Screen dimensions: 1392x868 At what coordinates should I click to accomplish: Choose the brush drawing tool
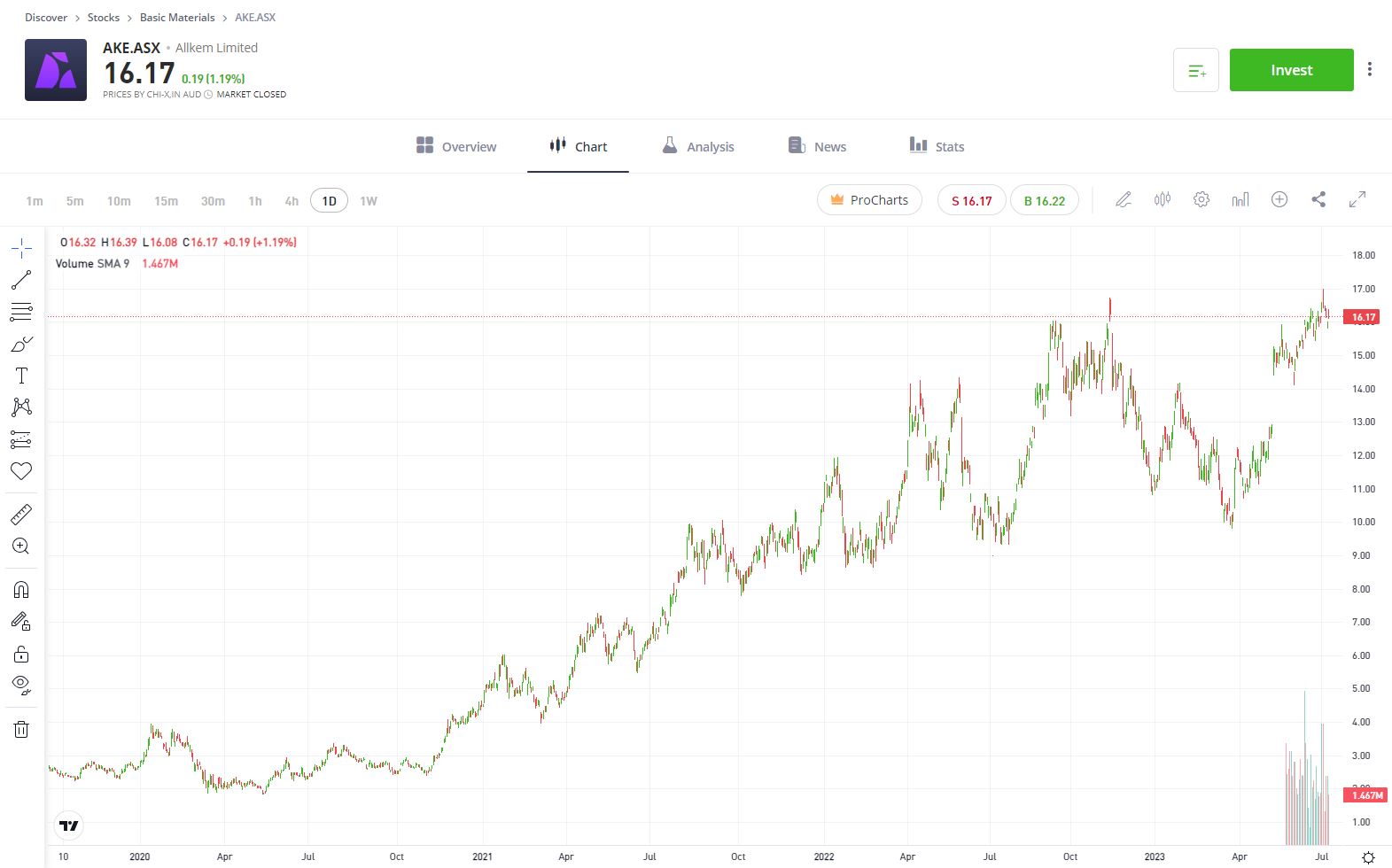coord(21,344)
